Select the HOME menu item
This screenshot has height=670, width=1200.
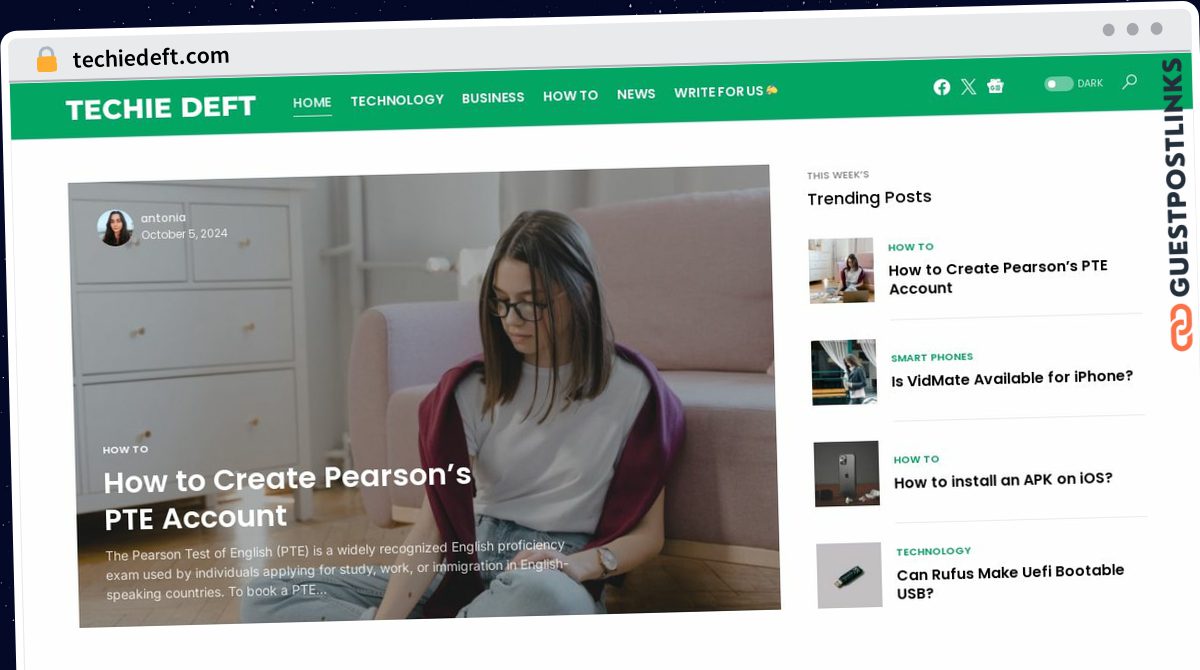point(312,102)
